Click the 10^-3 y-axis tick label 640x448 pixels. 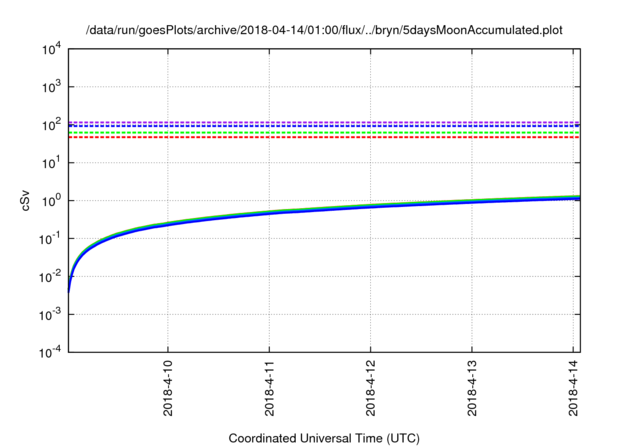pos(50,315)
